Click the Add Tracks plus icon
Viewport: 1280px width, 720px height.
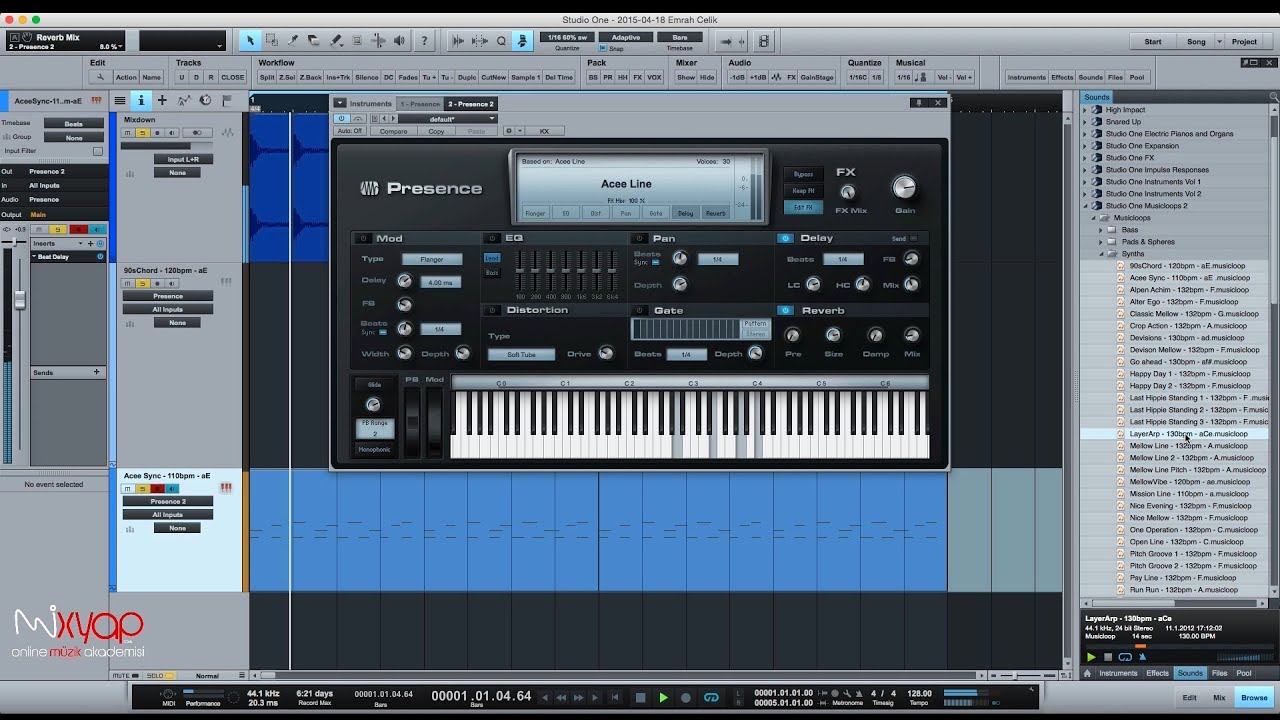(x=162, y=100)
